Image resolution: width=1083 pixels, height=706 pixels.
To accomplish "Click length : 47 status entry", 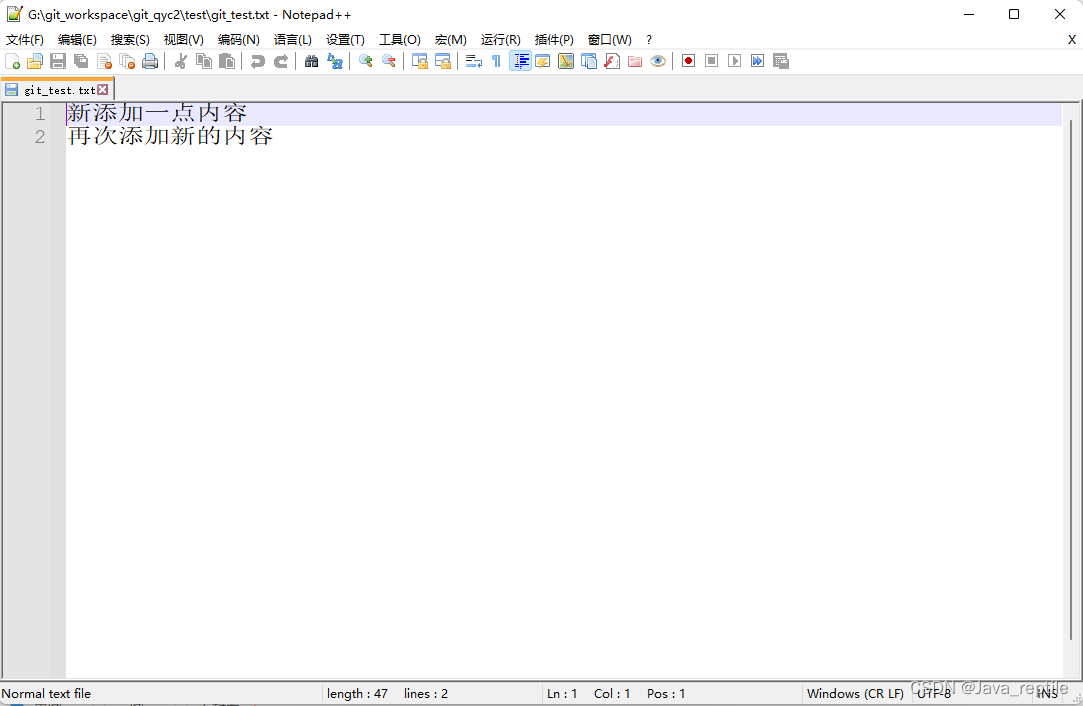I will pyautogui.click(x=357, y=694).
